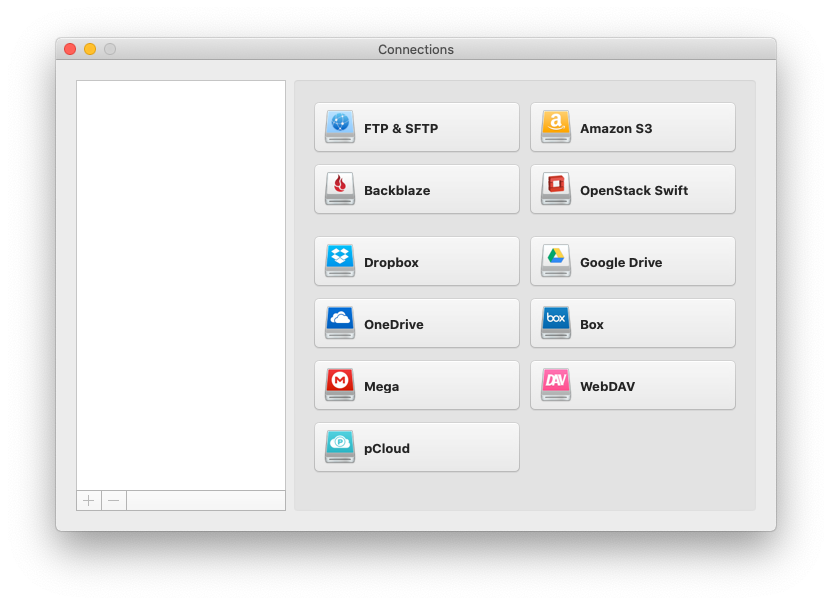Choose the WebDAV connection type
The image size is (832, 605).
(x=632, y=385)
